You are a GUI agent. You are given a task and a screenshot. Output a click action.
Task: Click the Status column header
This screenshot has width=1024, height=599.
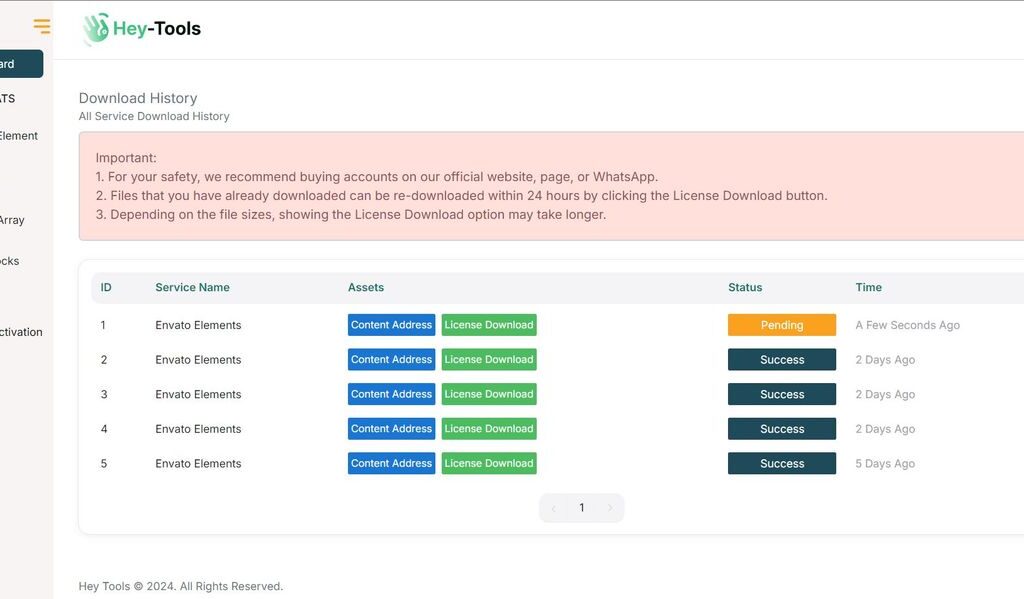click(745, 287)
